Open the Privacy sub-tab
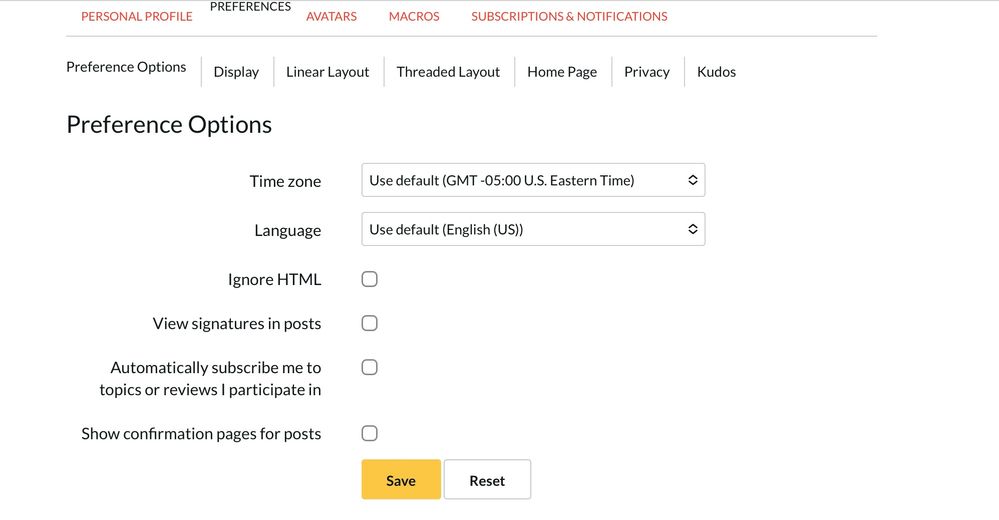Image resolution: width=999 pixels, height=520 pixels. 646,72
